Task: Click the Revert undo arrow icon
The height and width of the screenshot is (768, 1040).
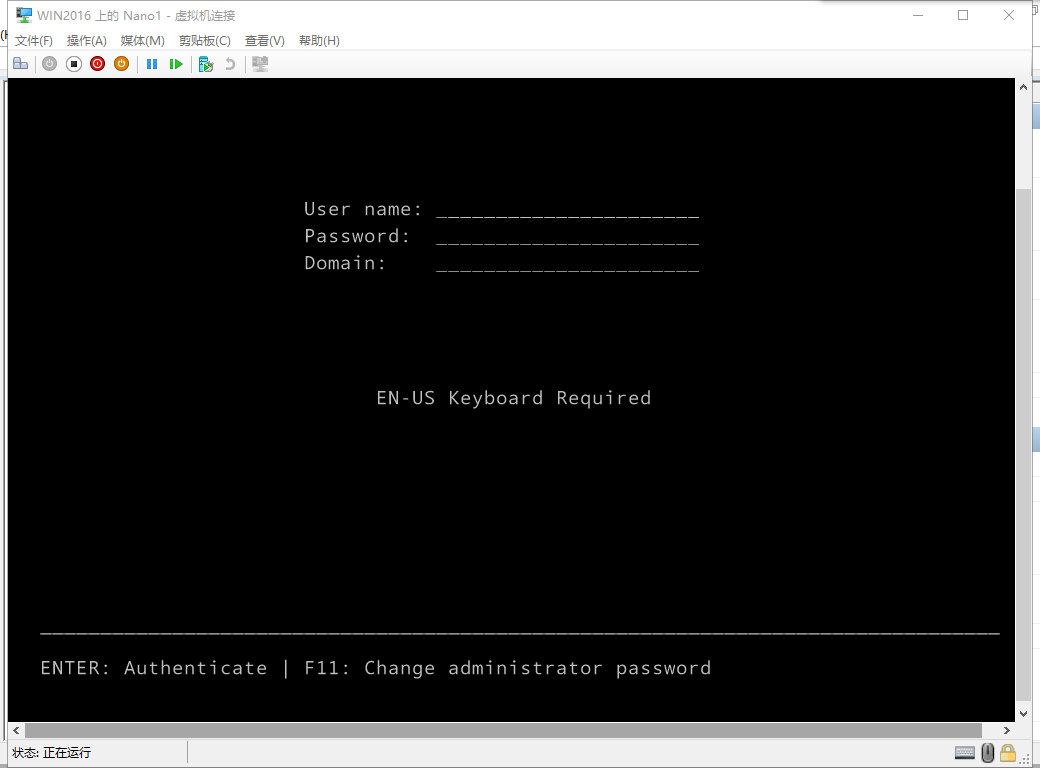Action: [x=230, y=64]
